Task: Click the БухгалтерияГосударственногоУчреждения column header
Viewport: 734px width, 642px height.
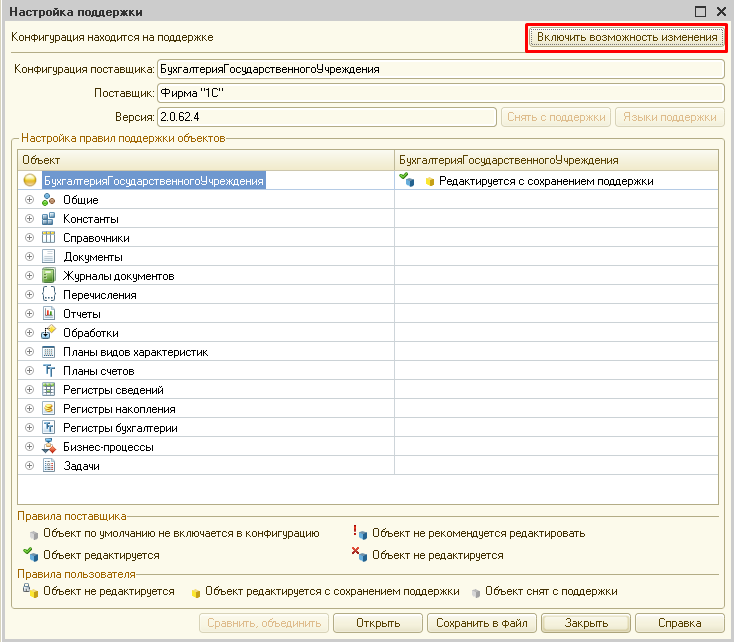Action: [x=557, y=160]
